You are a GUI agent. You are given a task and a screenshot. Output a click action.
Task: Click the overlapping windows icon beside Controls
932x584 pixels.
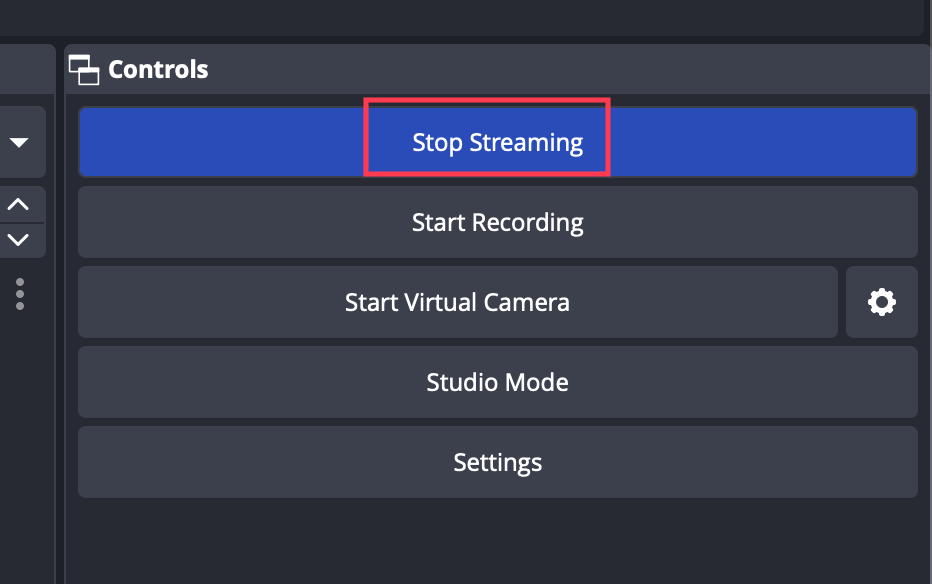[84, 70]
